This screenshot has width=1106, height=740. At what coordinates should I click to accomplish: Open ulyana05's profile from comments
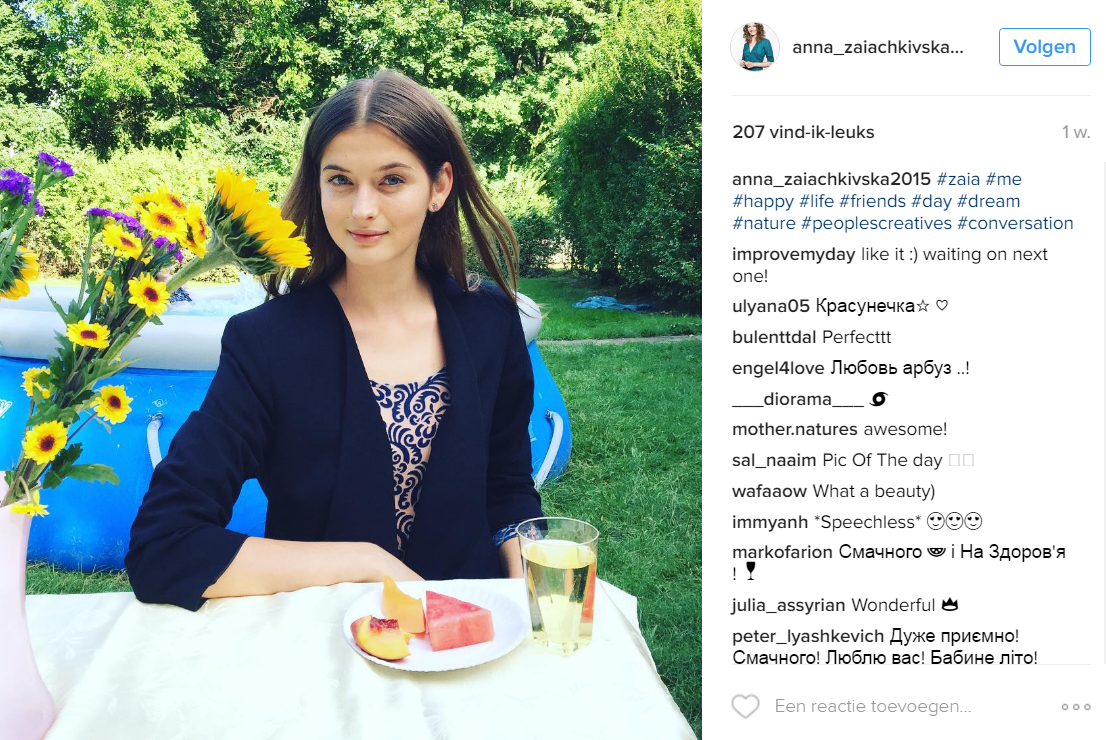[x=770, y=306]
